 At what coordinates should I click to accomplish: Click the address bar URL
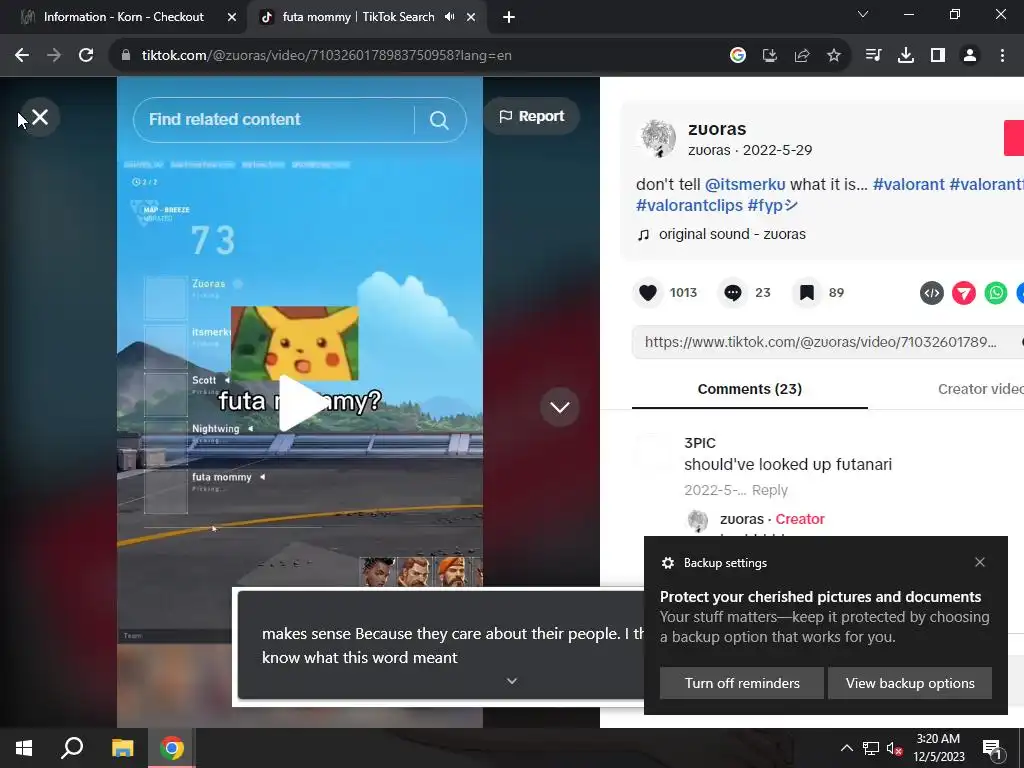tap(327, 56)
